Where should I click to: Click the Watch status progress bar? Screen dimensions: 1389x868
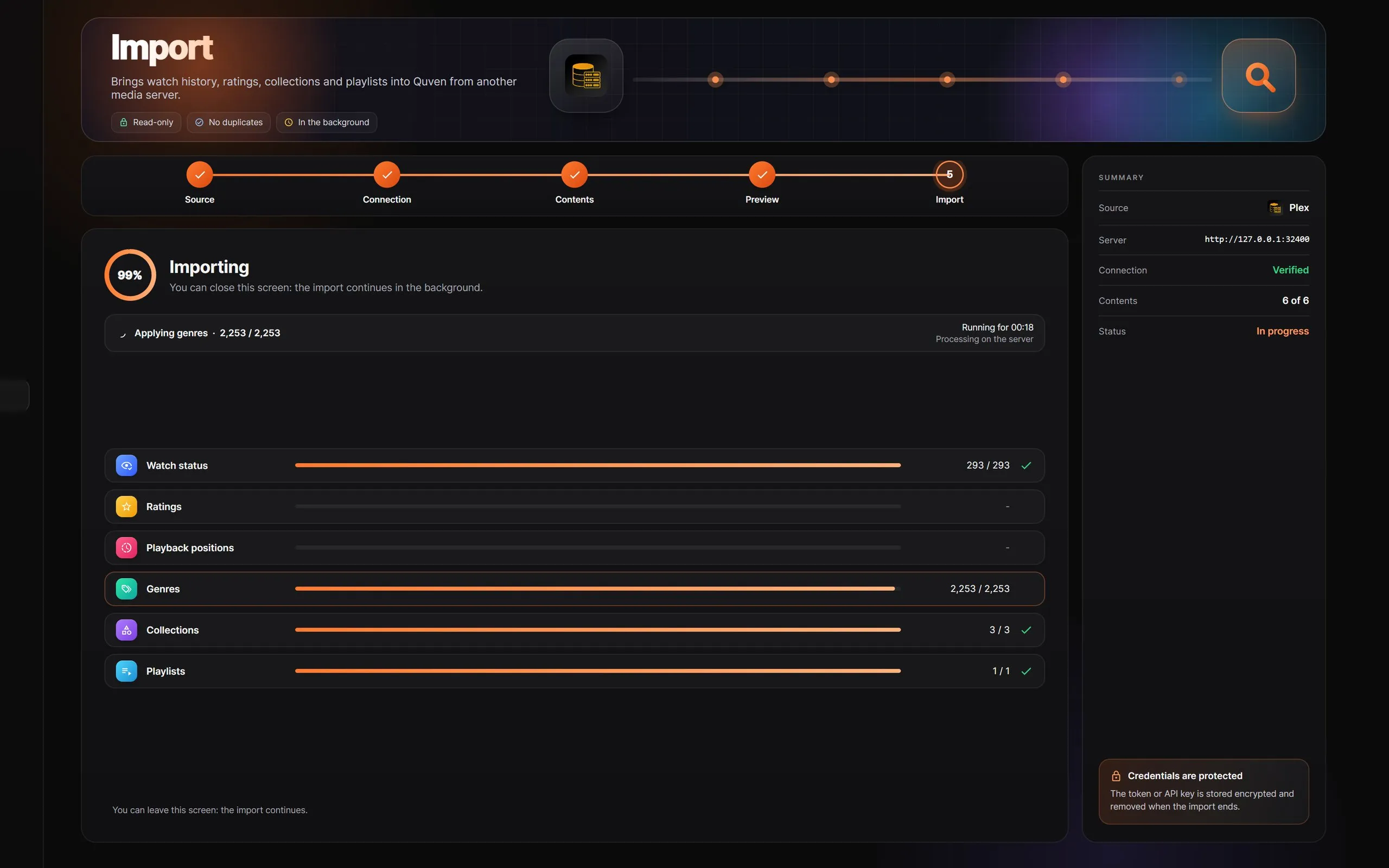(597, 465)
